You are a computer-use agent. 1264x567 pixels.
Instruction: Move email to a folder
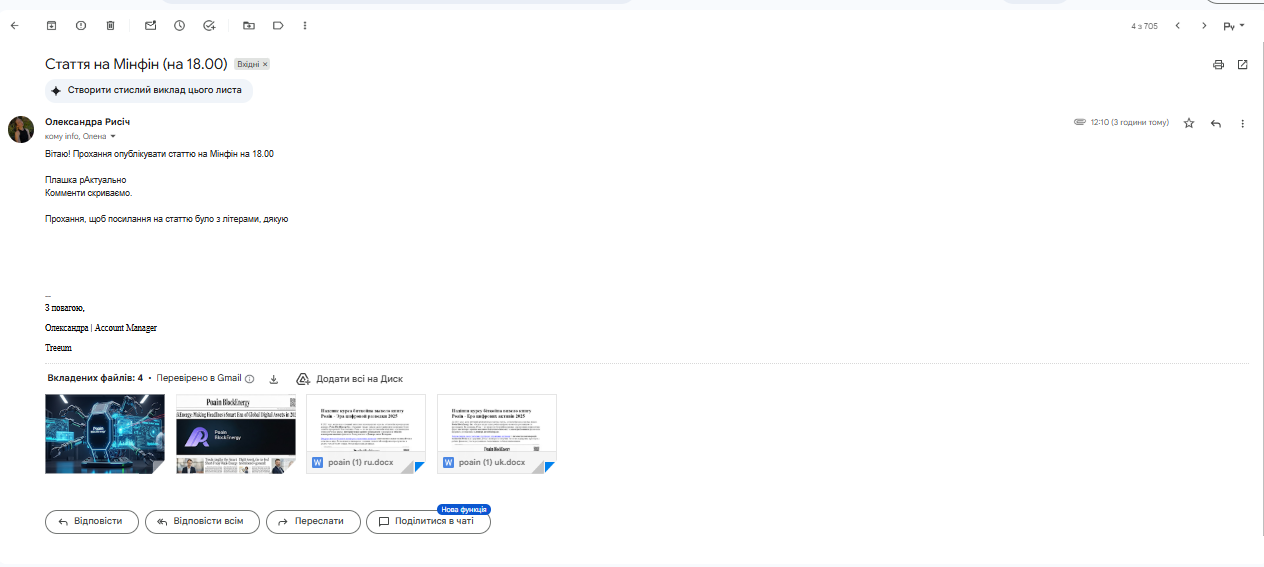[249, 25]
